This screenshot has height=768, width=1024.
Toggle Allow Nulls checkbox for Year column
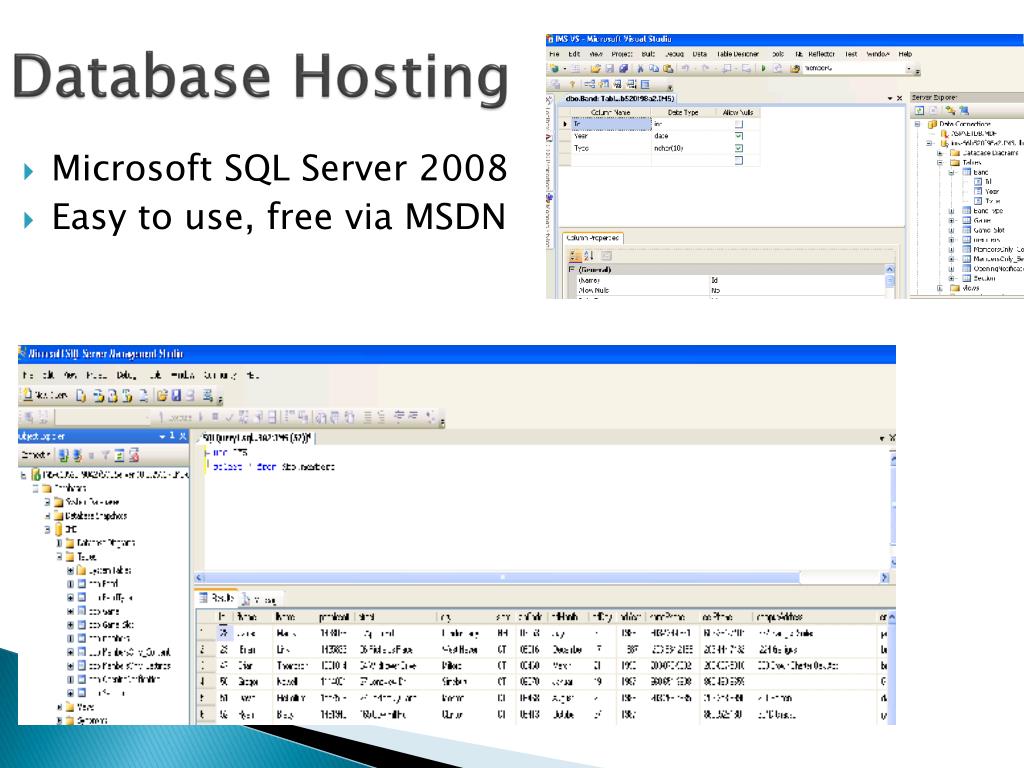click(x=739, y=136)
